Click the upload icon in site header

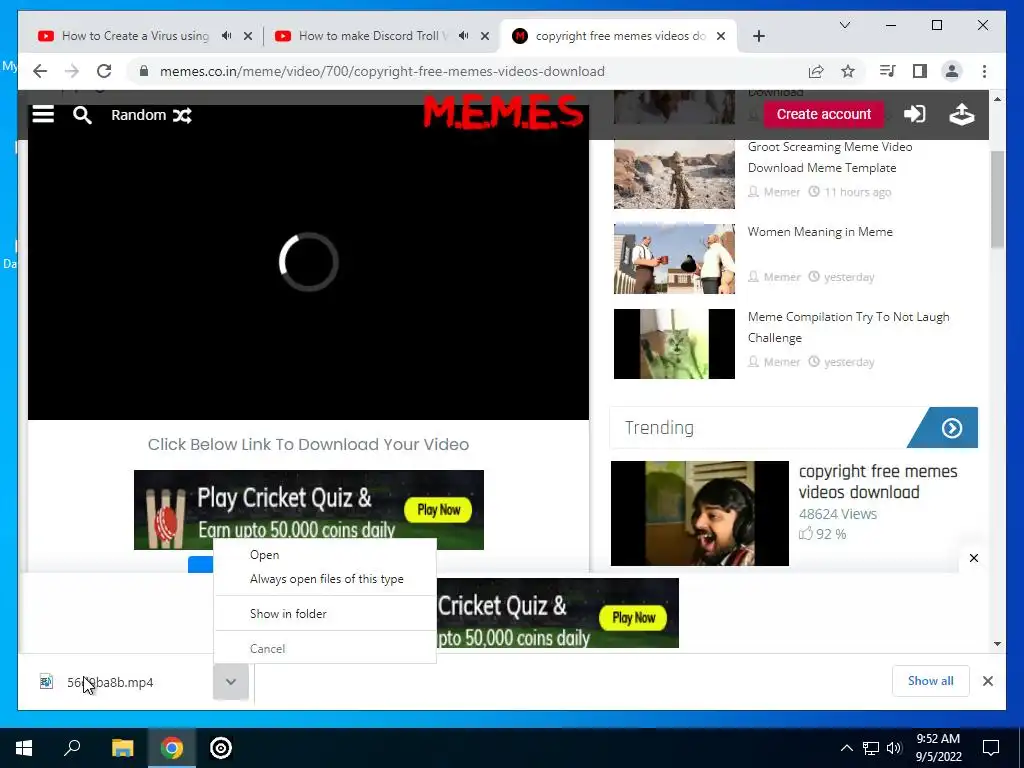pos(961,114)
